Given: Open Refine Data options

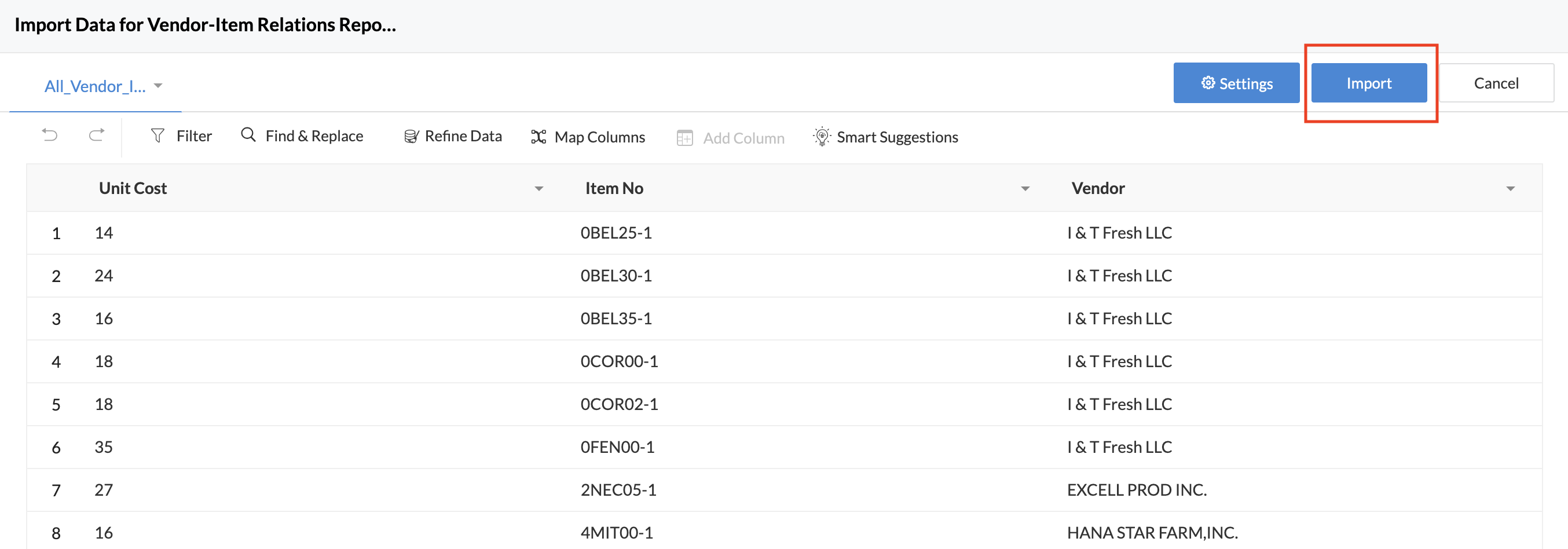Looking at the screenshot, I should (453, 136).
